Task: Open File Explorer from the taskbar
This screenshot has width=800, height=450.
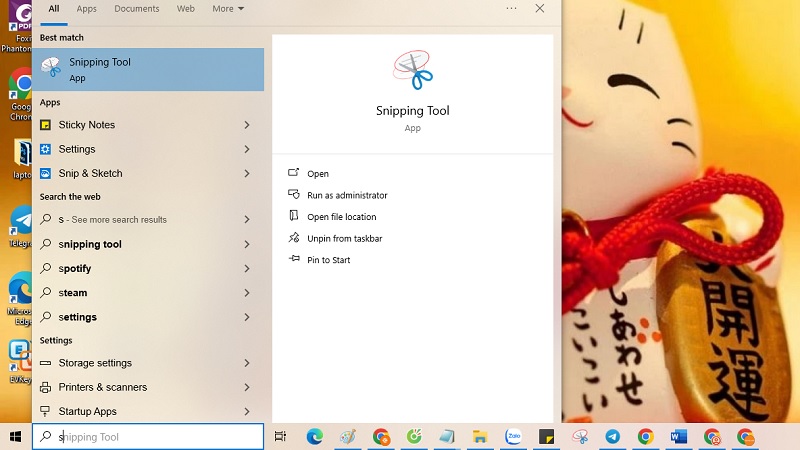Action: coord(480,437)
